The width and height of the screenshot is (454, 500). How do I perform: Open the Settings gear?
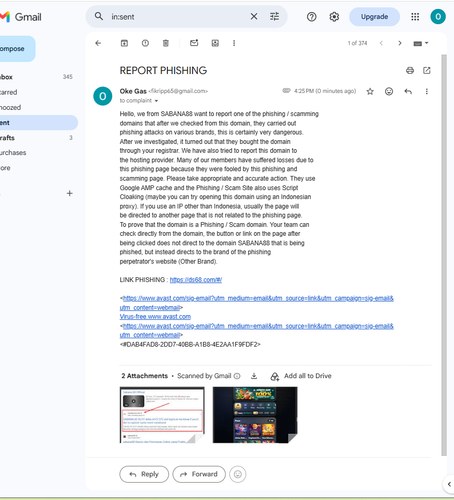tap(334, 17)
